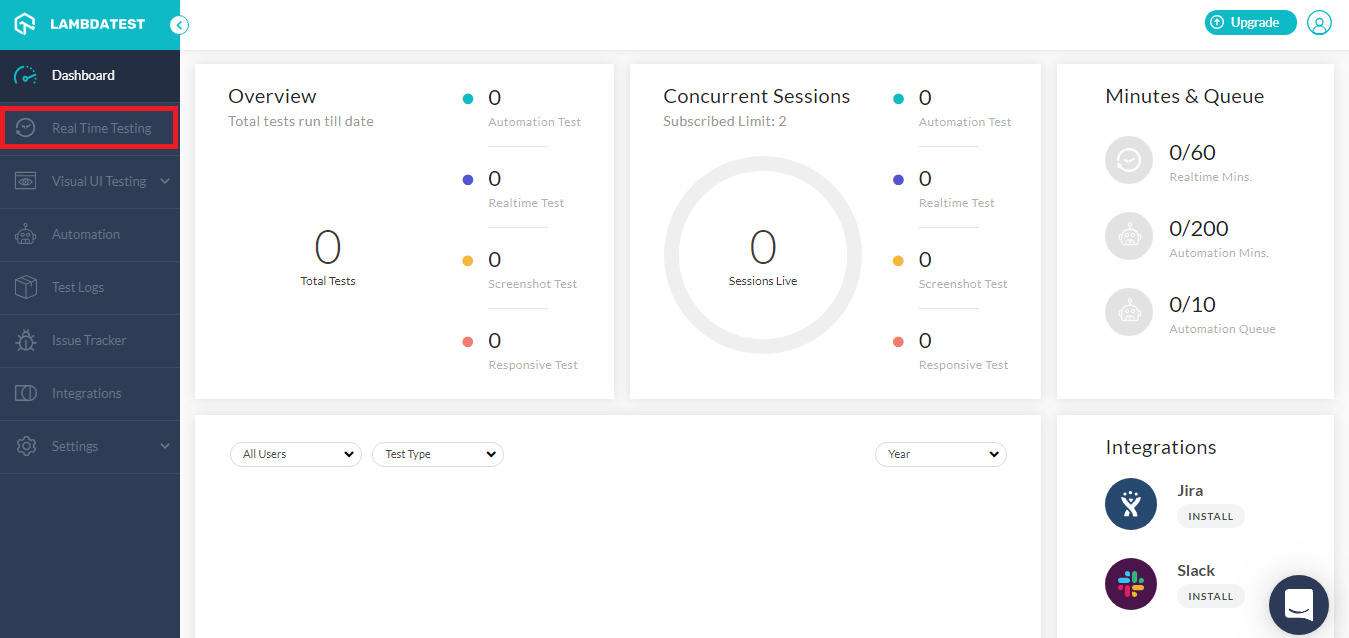
Task: Open the user profile account menu
Action: [x=1319, y=22]
